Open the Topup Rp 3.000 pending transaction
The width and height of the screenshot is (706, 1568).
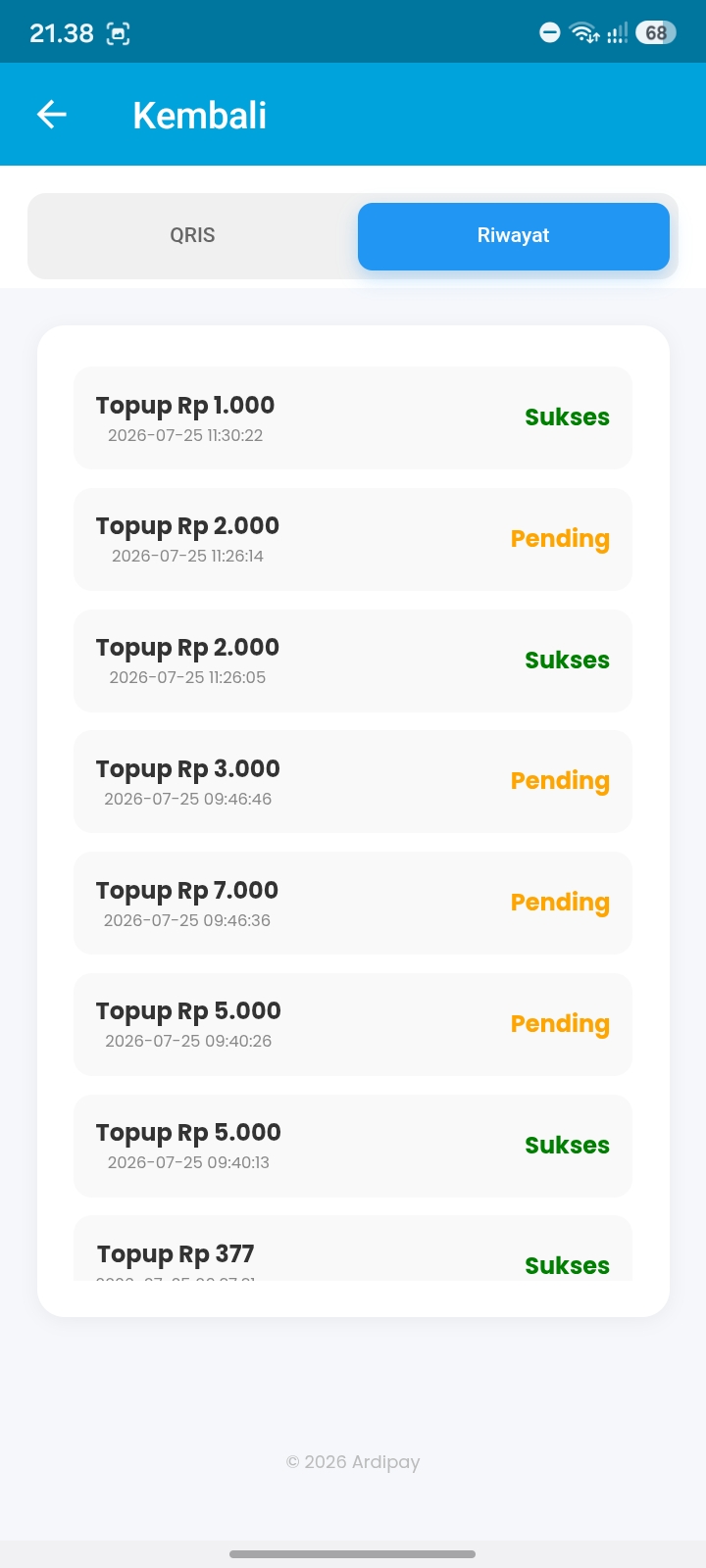pyautogui.click(x=353, y=782)
